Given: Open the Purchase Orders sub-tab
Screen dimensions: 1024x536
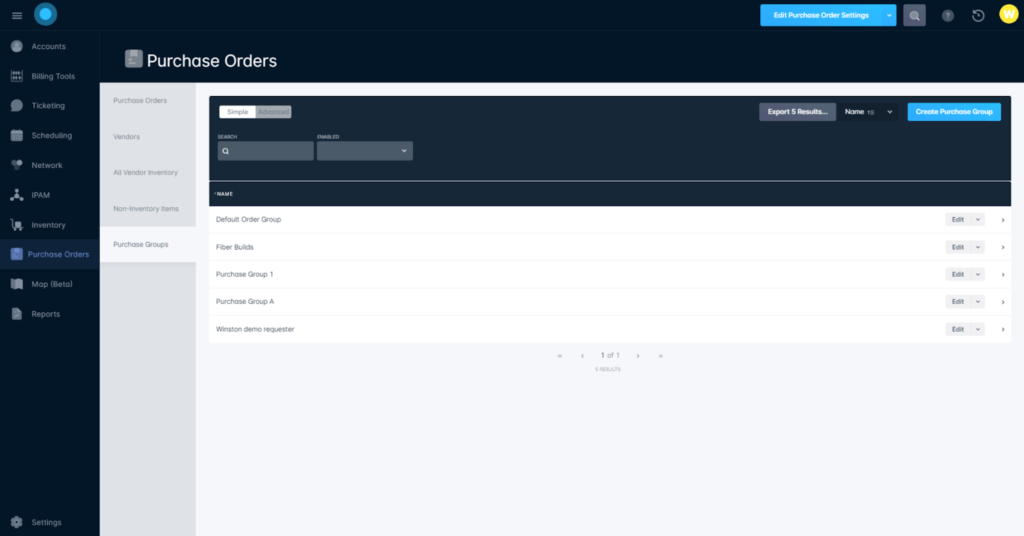Looking at the screenshot, I should (148, 101).
